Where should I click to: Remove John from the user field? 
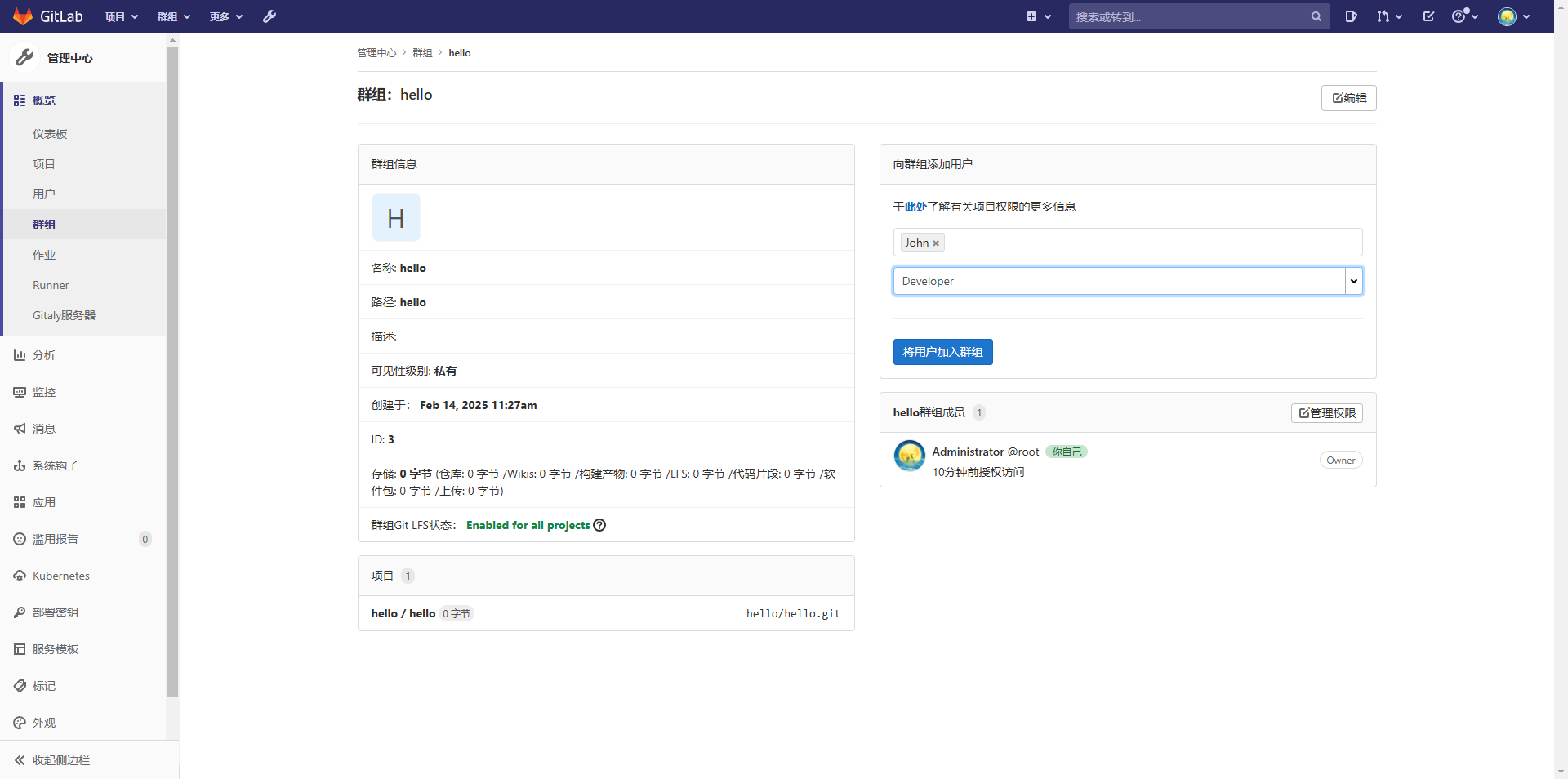936,243
